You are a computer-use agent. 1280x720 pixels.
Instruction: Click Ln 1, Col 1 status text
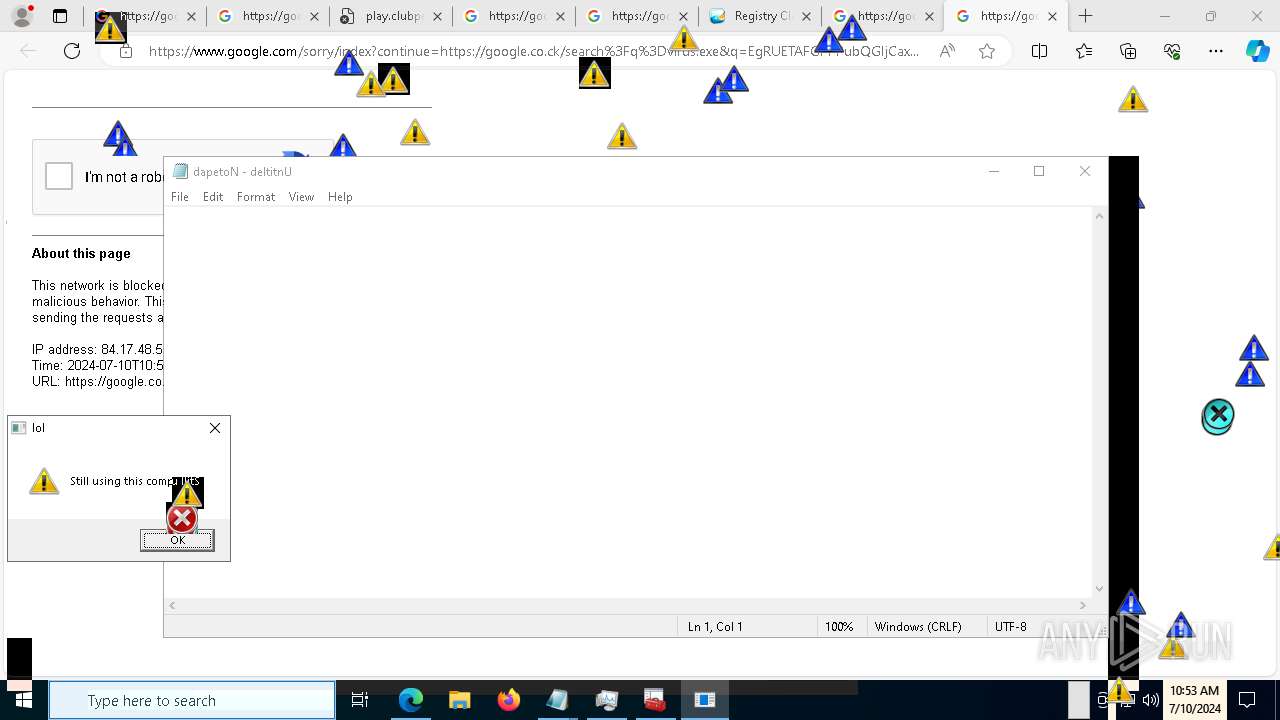[x=715, y=627]
